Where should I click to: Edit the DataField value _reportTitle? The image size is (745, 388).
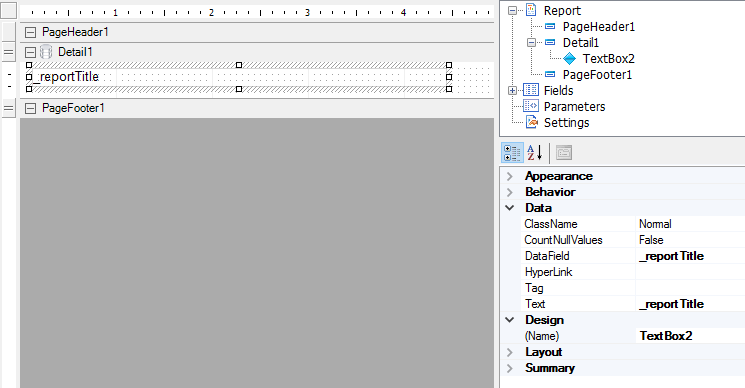click(x=690, y=256)
